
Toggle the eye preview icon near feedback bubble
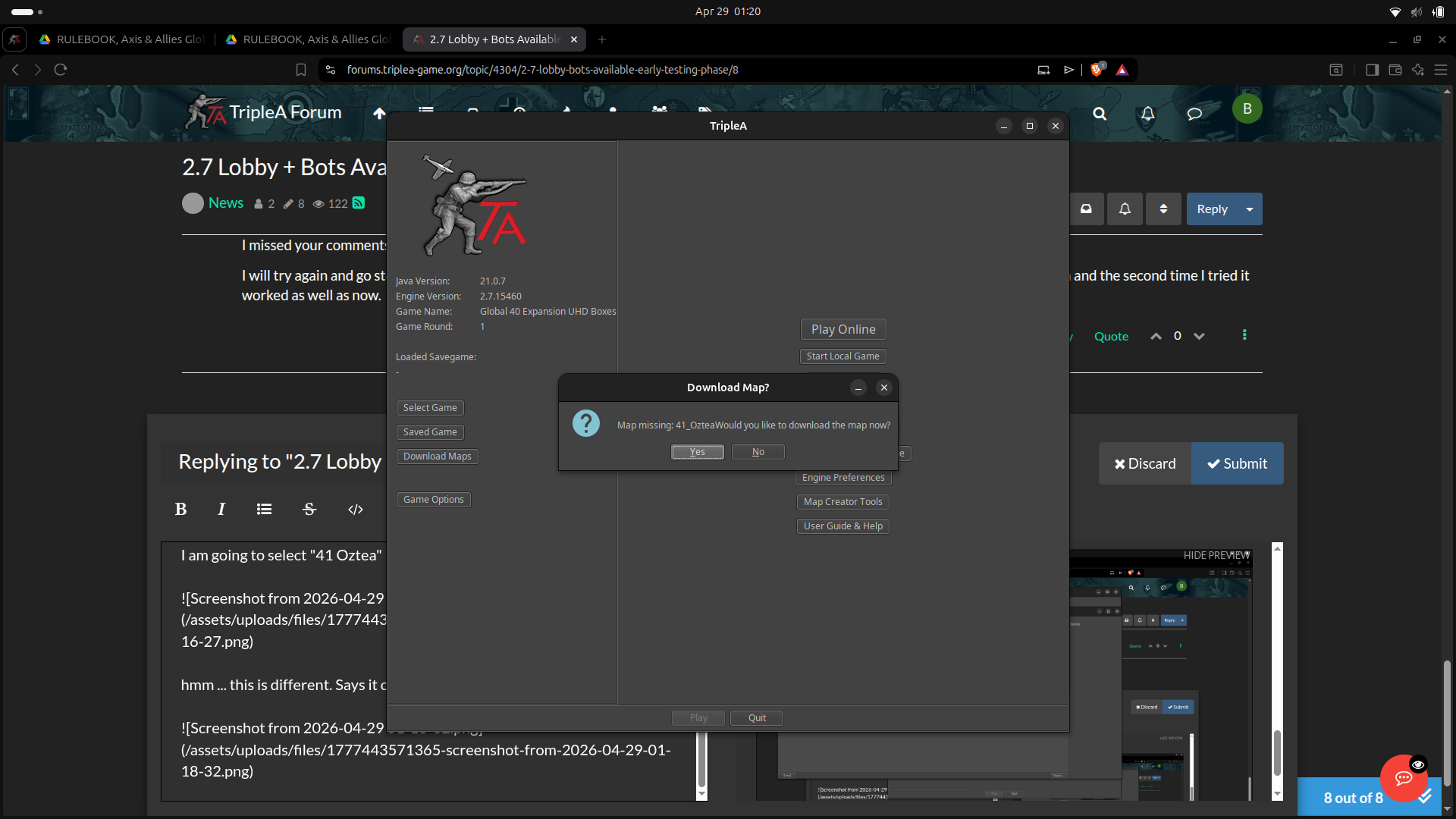1419,764
